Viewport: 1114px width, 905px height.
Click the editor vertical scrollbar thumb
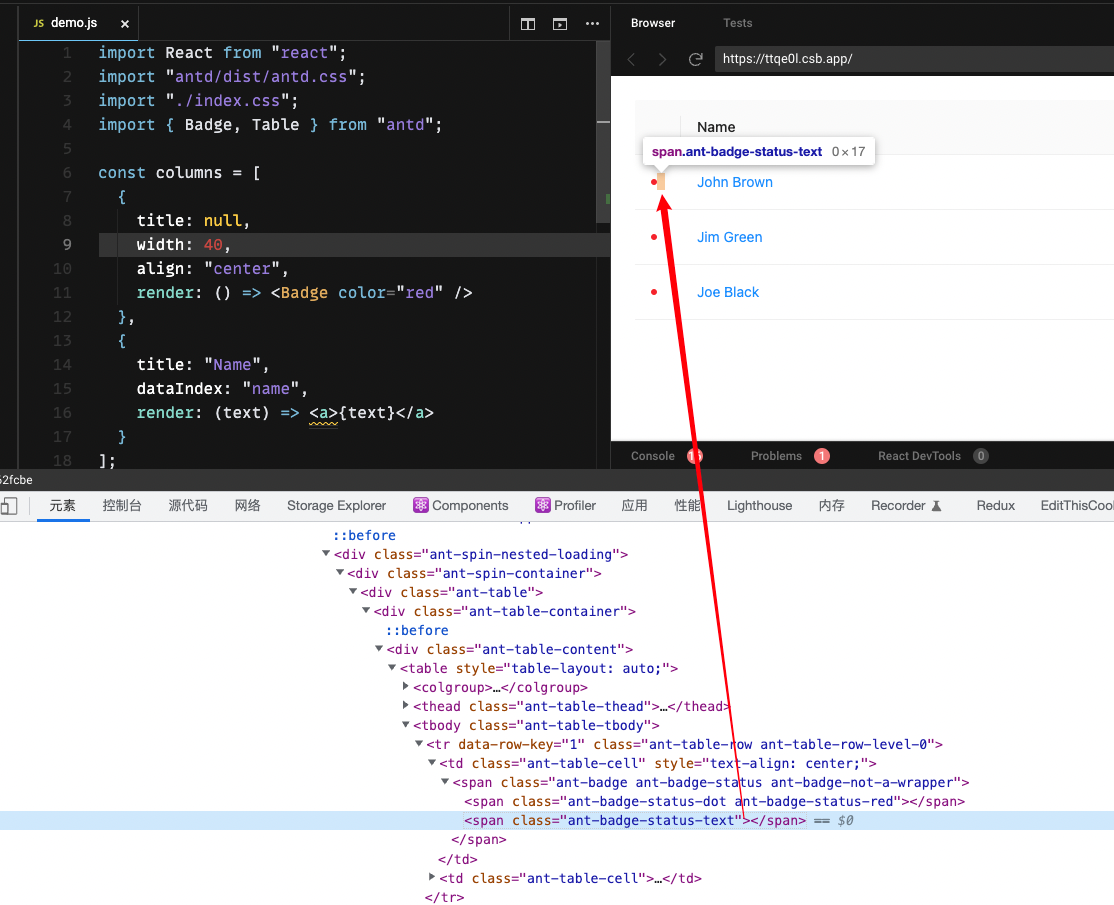(604, 130)
